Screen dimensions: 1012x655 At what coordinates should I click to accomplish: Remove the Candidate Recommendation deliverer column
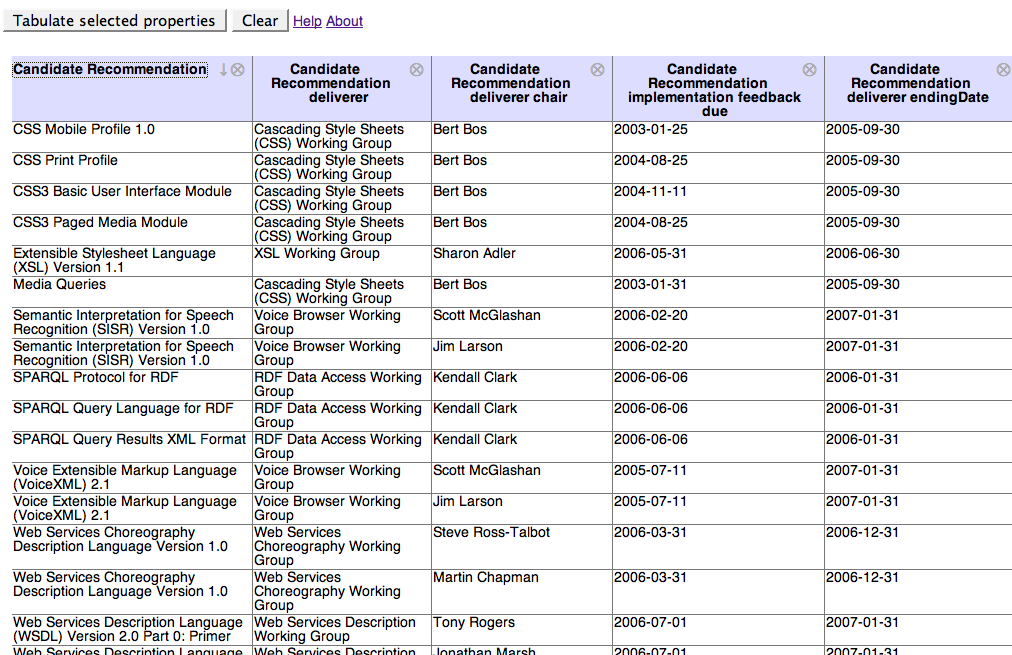[x=417, y=70]
